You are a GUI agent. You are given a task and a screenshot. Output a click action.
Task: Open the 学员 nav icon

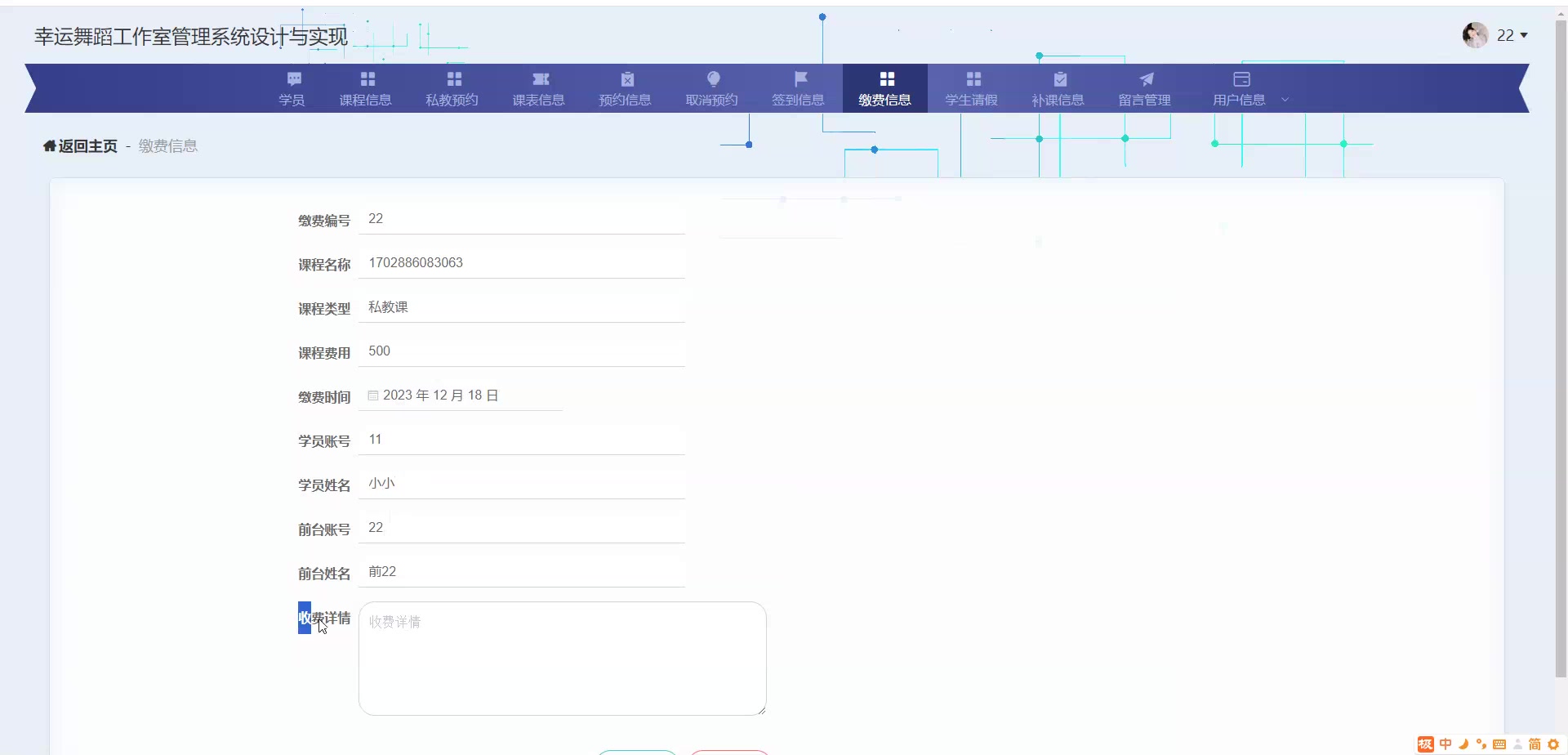tap(292, 80)
